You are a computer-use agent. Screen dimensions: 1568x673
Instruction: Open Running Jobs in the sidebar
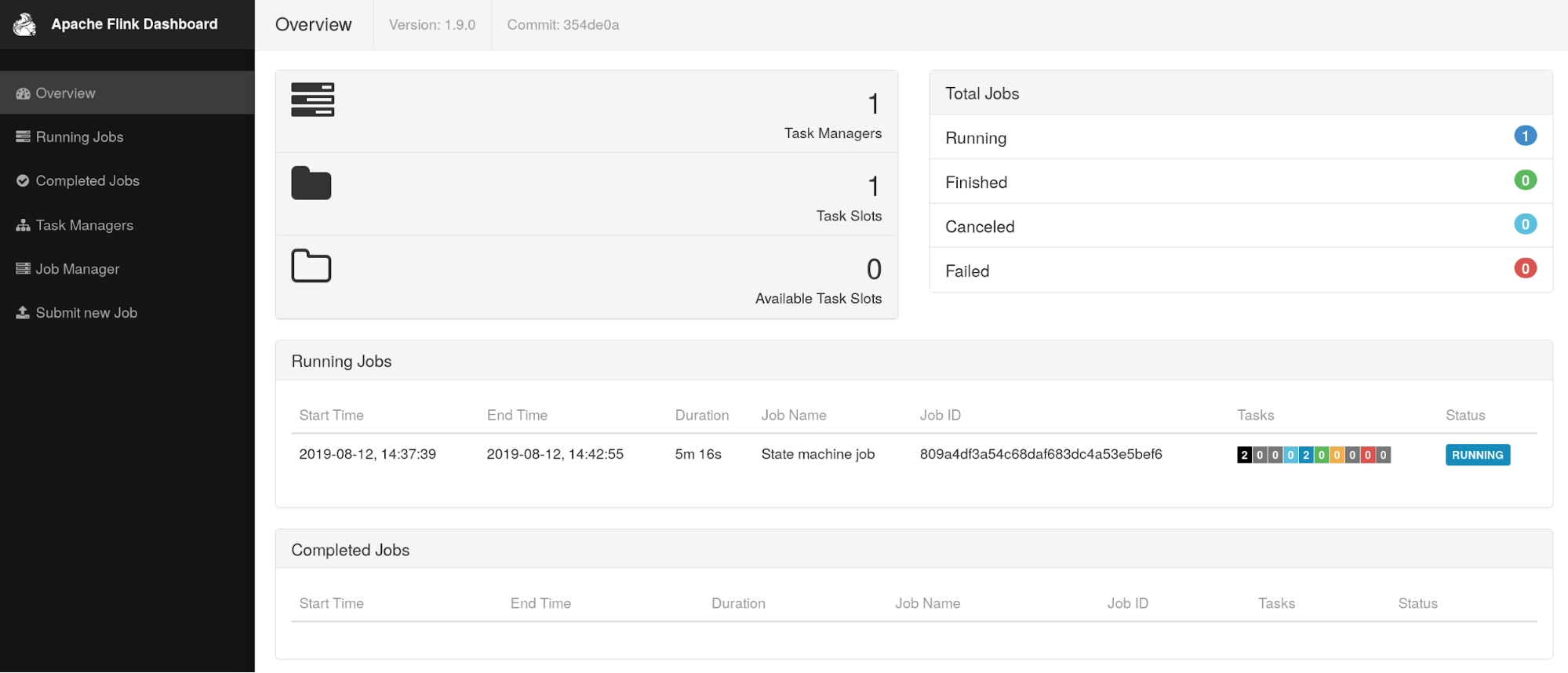point(79,136)
